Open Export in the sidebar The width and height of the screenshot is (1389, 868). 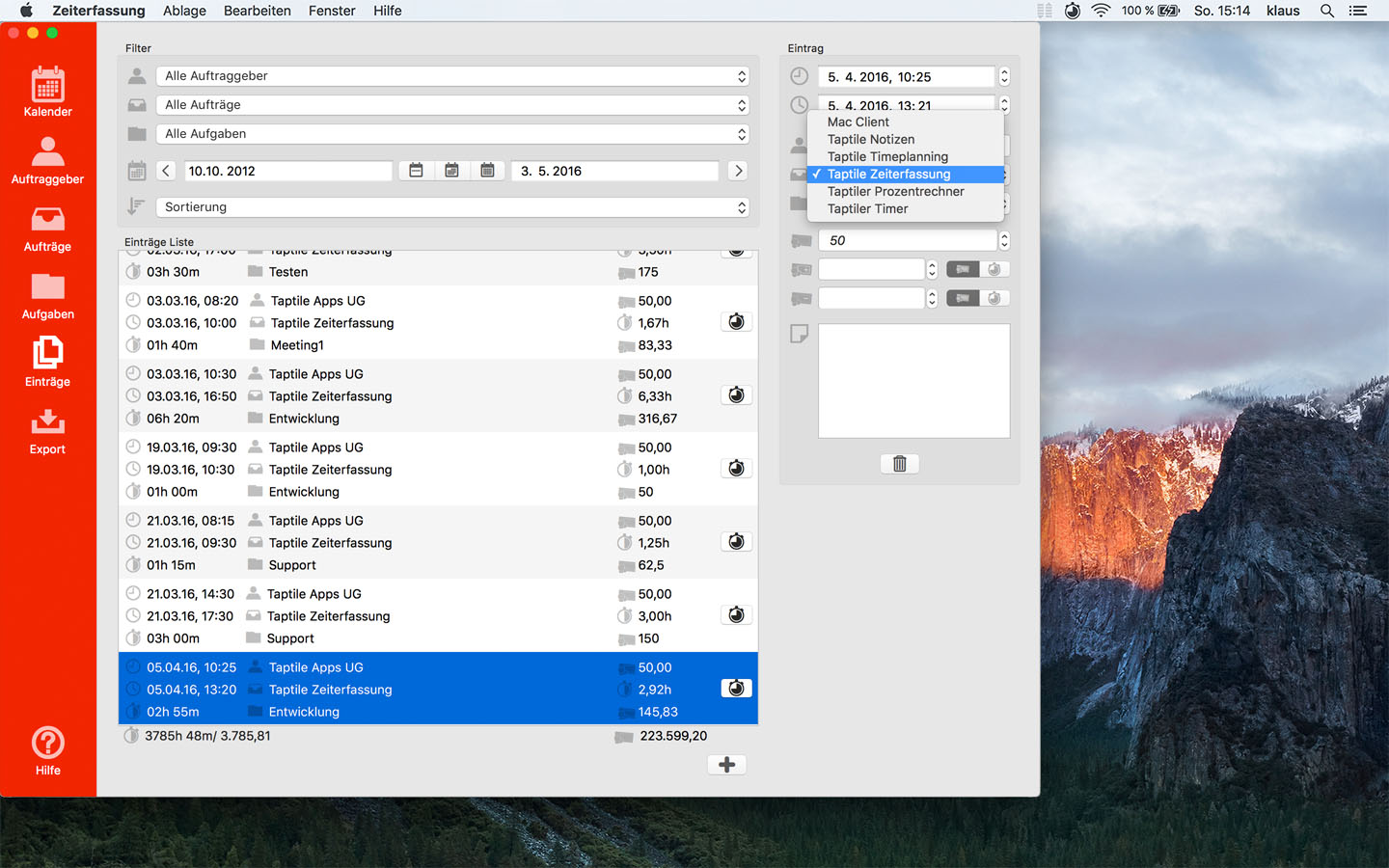coord(47,431)
